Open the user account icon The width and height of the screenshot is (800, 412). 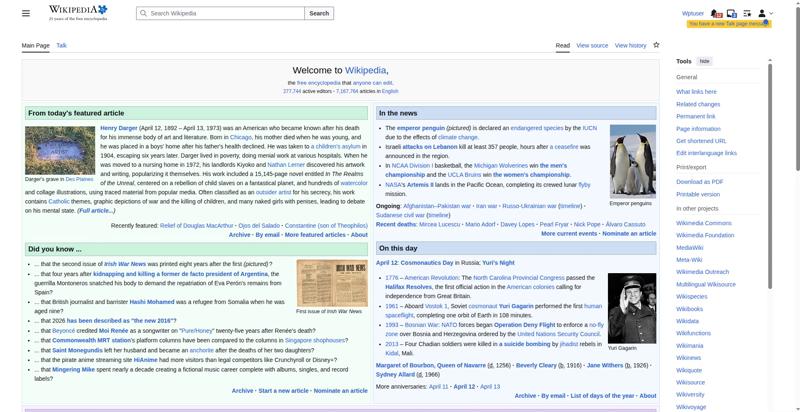pyautogui.click(x=762, y=13)
